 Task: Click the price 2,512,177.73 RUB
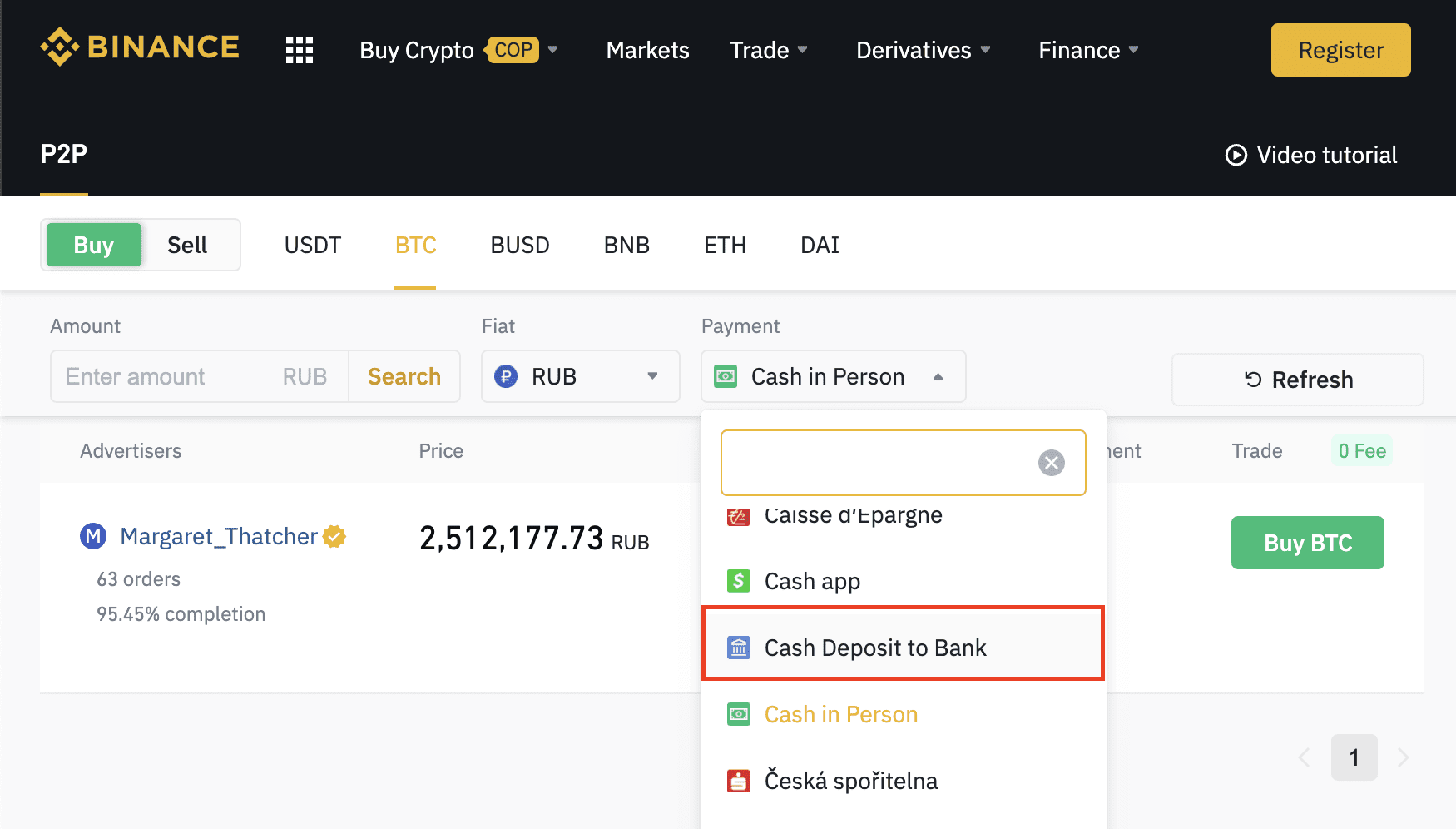tap(534, 539)
